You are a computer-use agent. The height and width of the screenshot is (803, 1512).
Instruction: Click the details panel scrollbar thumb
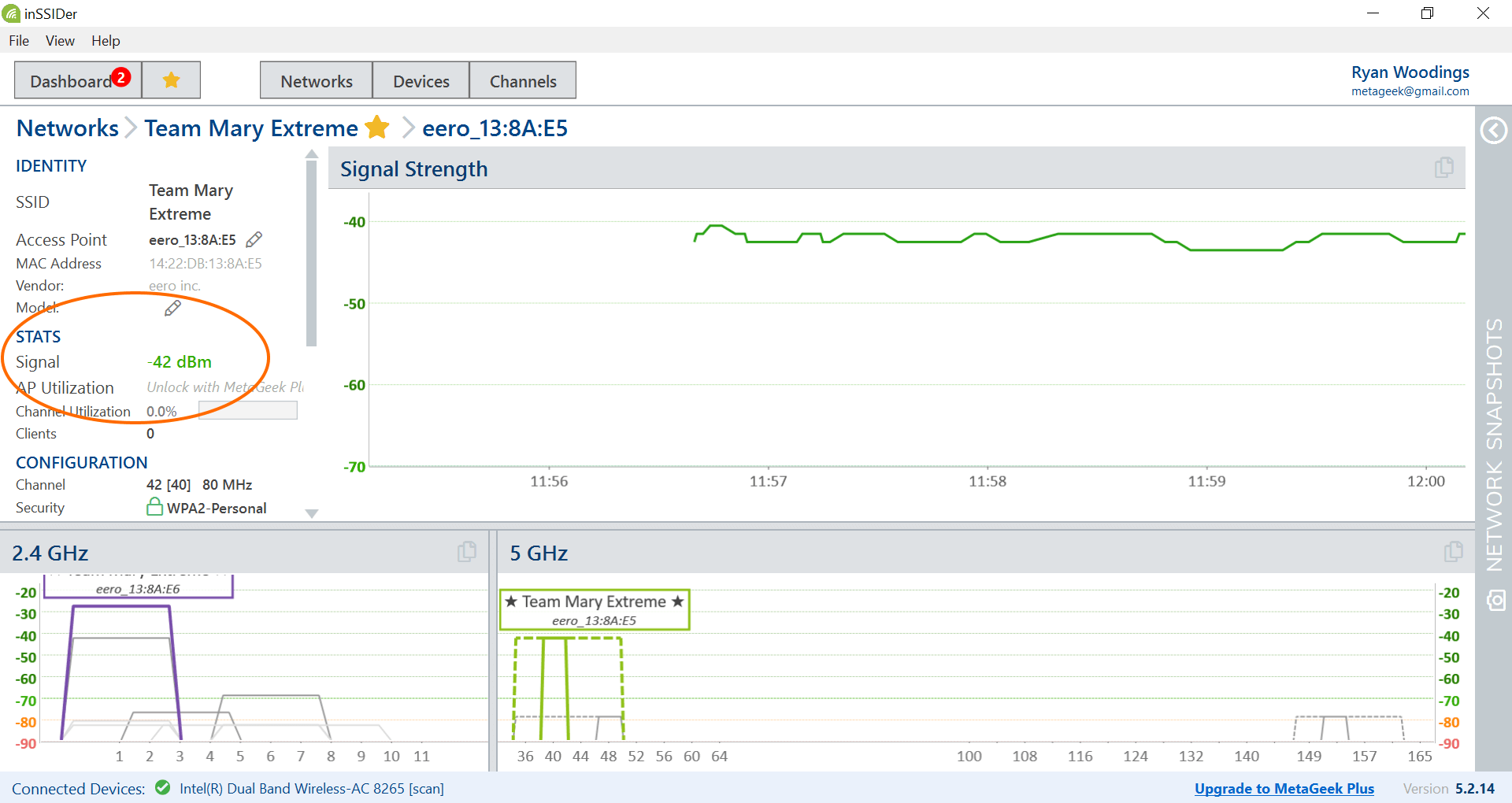point(312,253)
